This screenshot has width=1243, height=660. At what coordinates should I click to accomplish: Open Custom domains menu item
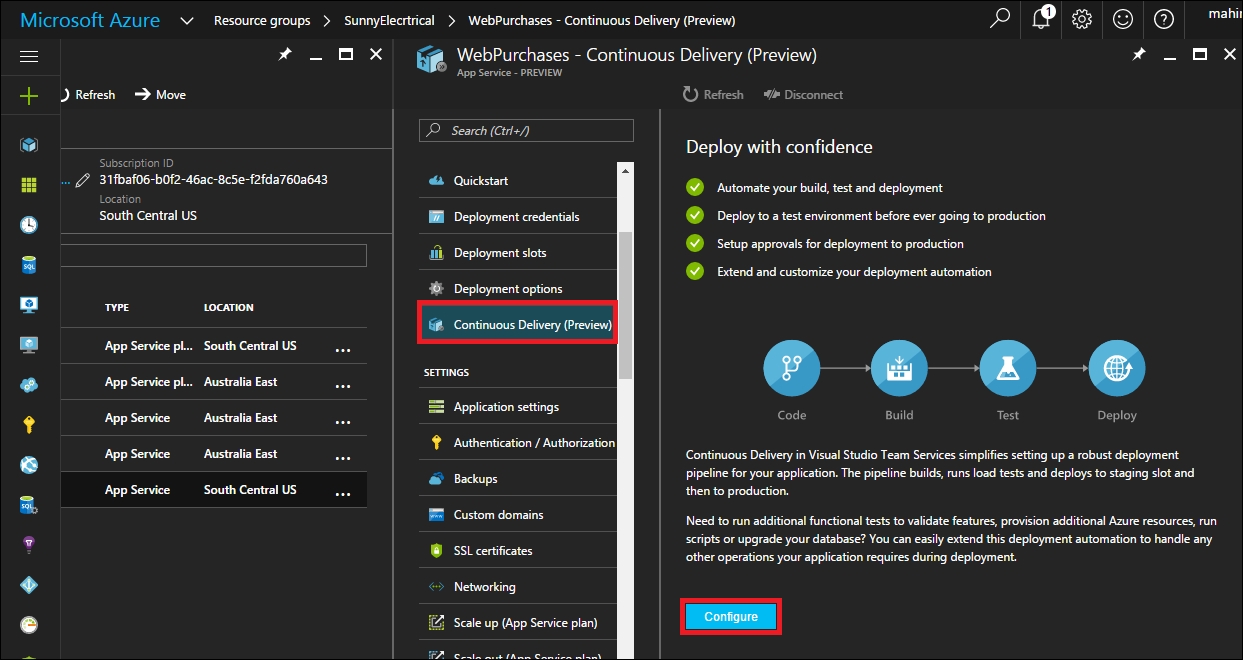(517, 515)
